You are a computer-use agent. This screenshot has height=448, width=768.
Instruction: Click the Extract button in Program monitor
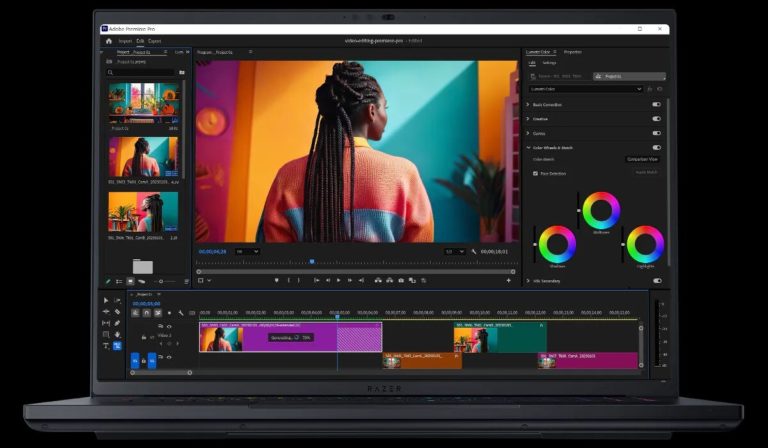pos(389,281)
